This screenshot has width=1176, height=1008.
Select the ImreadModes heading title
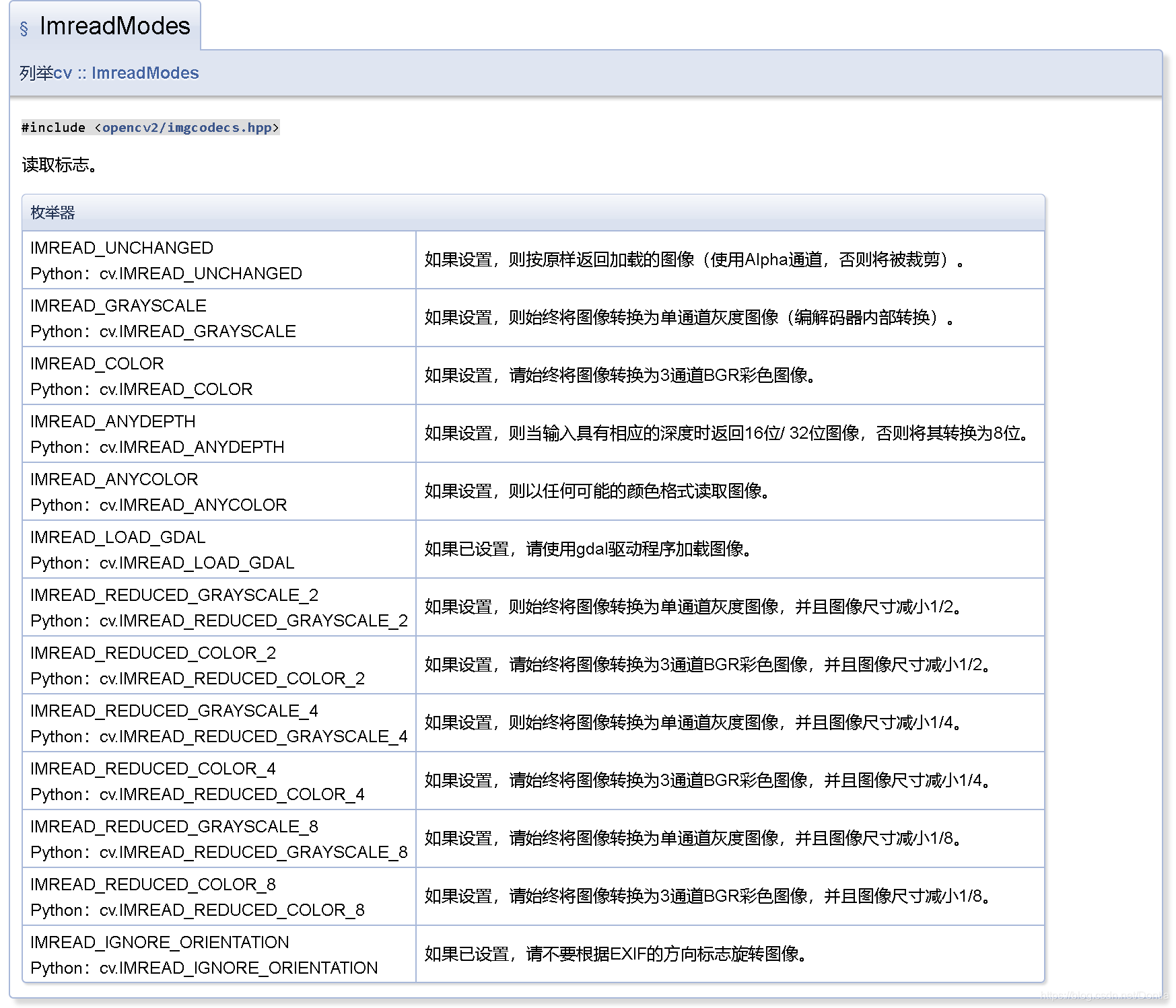pos(115,26)
